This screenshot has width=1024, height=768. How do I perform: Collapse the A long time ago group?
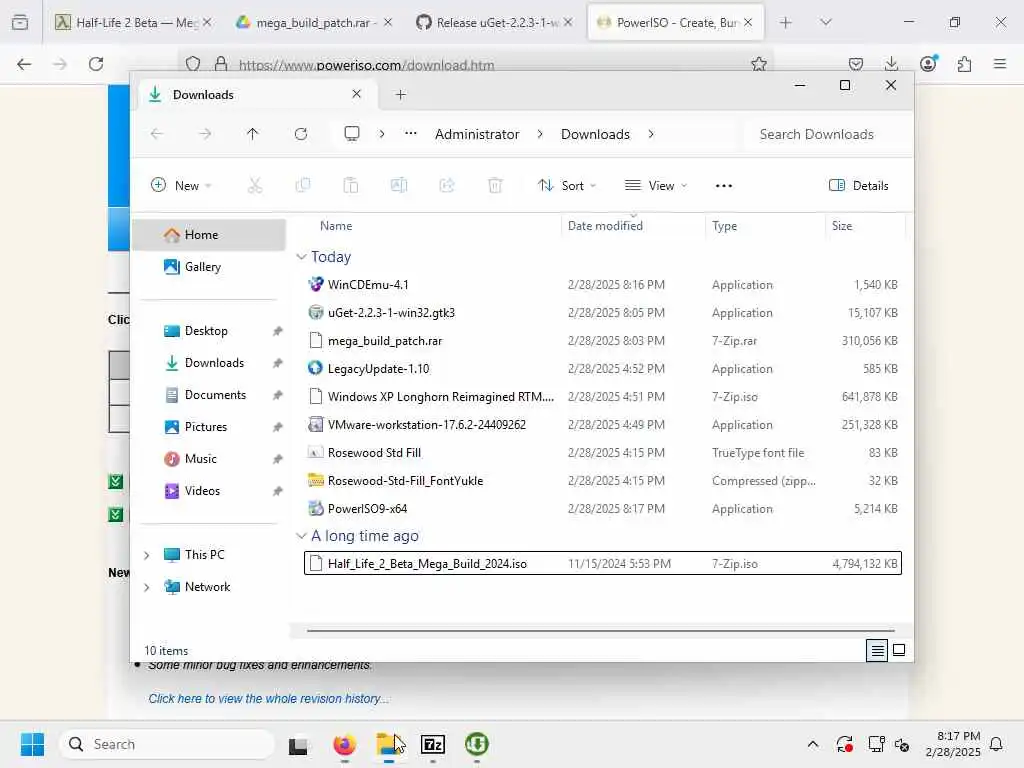(x=301, y=536)
